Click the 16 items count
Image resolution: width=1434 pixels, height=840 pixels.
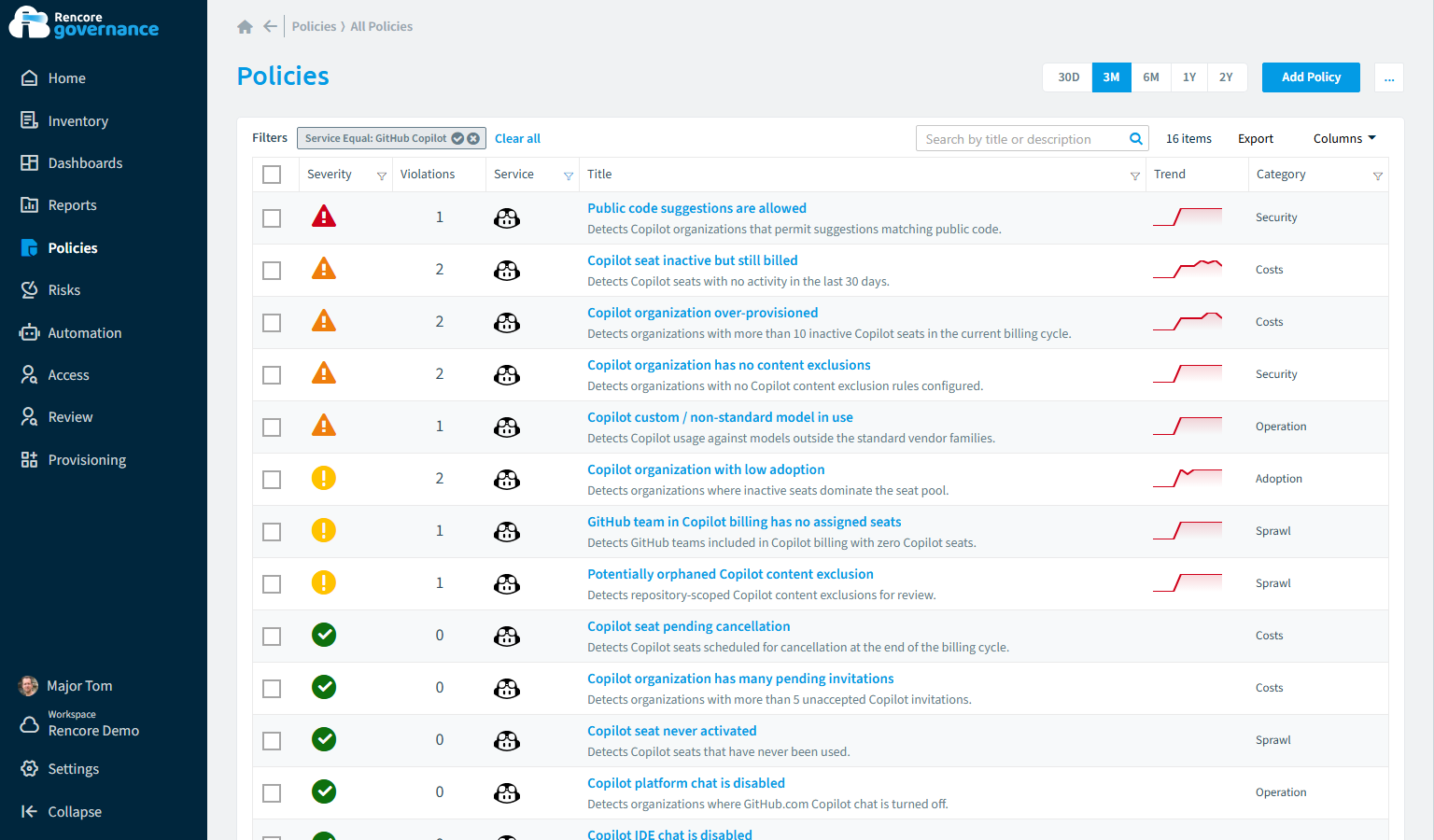pyautogui.click(x=1188, y=139)
